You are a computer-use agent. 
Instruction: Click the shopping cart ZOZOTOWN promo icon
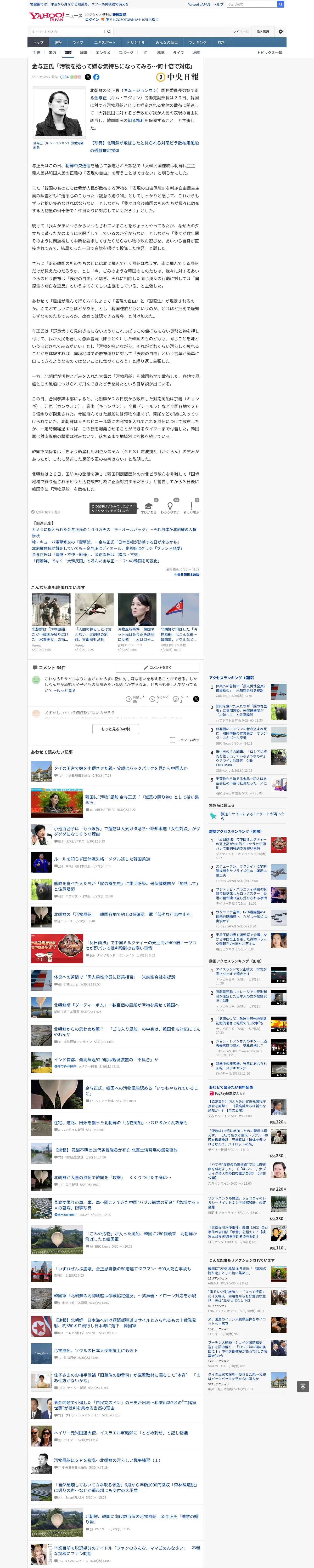tap(102, 20)
